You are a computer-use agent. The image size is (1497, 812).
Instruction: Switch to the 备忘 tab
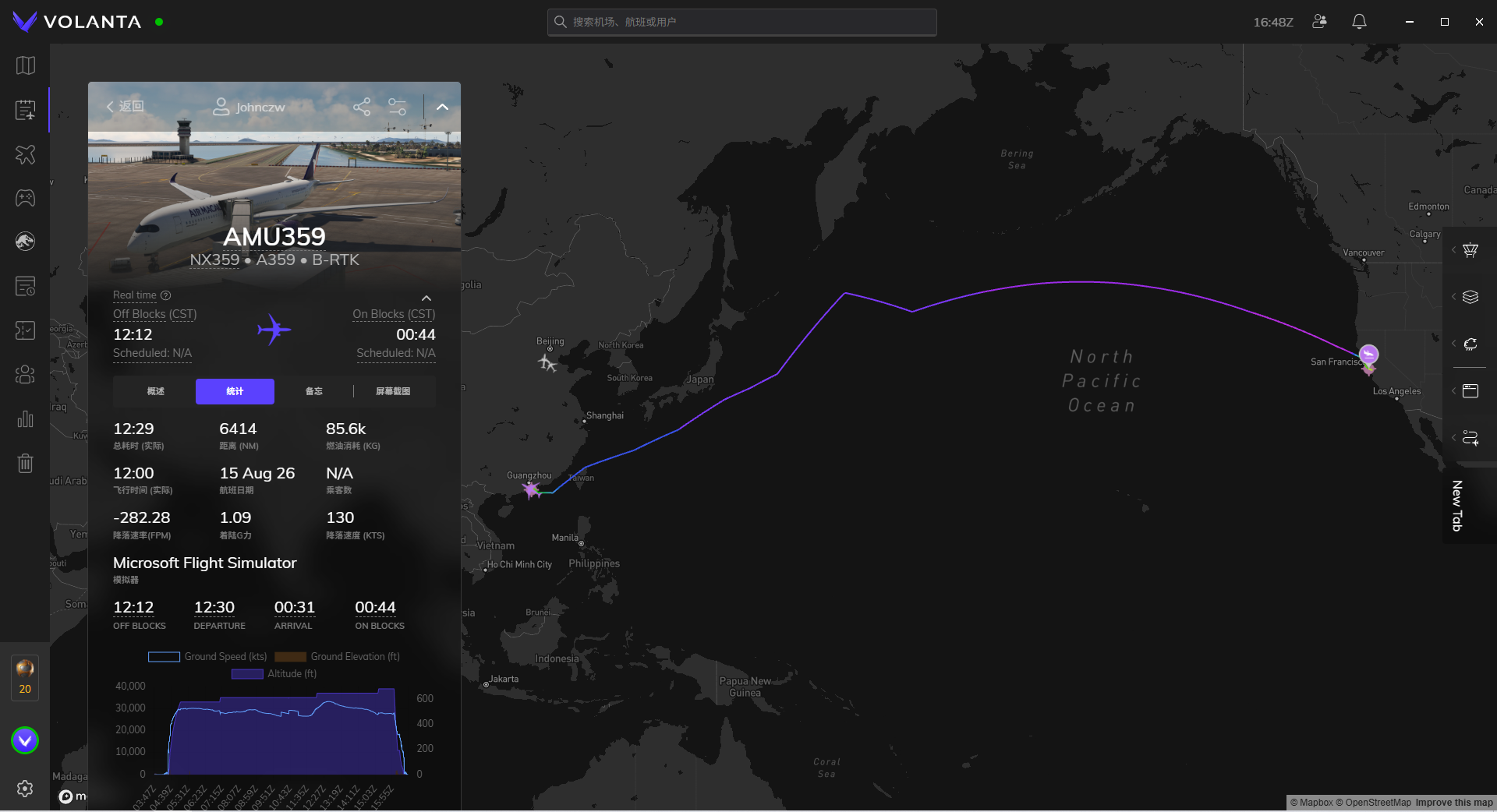coord(314,391)
